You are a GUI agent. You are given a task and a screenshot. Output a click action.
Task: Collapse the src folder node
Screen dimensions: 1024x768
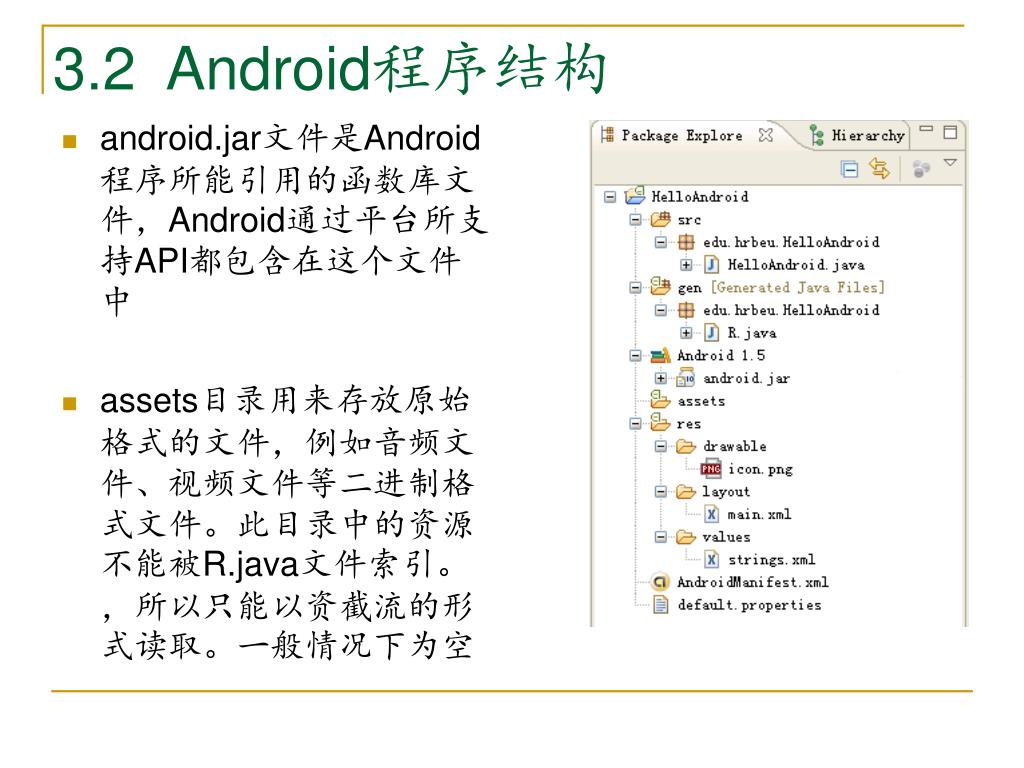[x=635, y=219]
